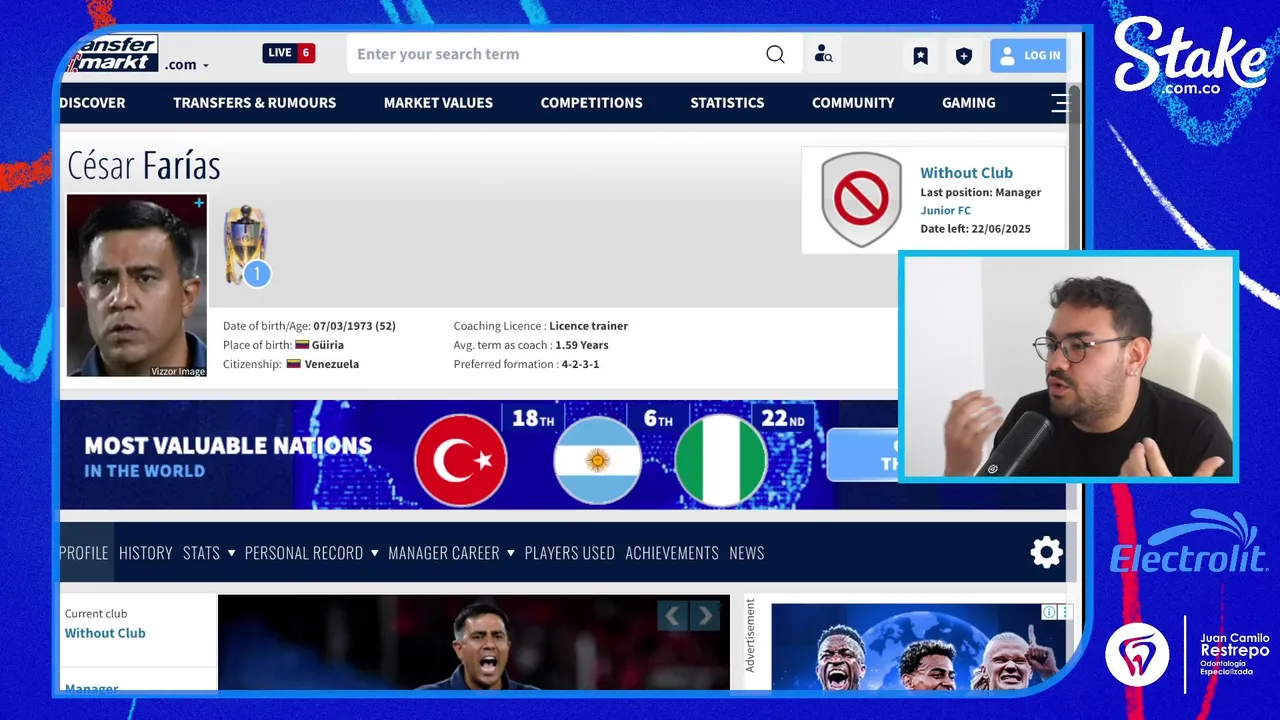Switch to the NEWS tab
Screen dimensions: 1280x720
747,552
